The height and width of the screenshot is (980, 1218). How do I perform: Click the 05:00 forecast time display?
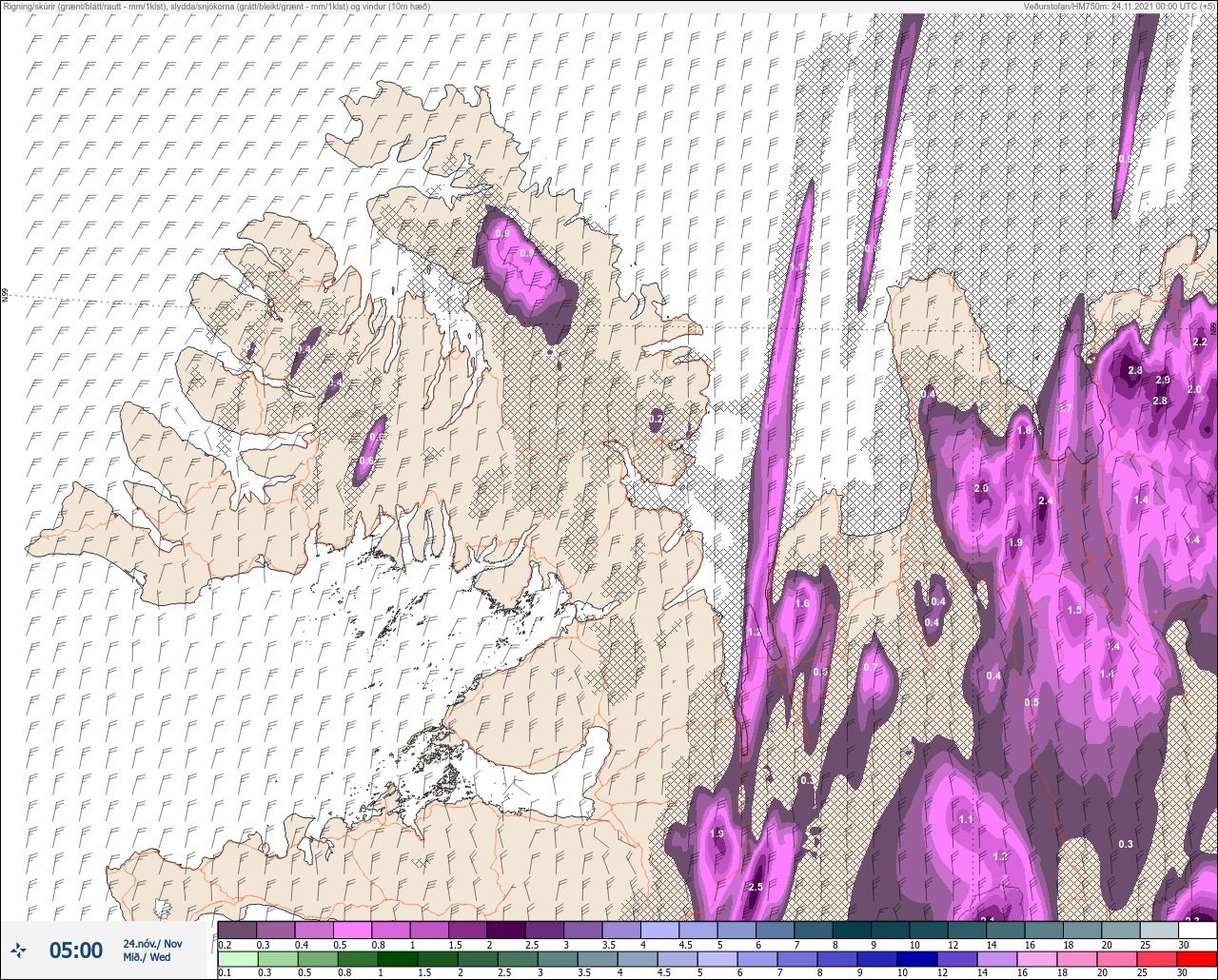point(76,951)
